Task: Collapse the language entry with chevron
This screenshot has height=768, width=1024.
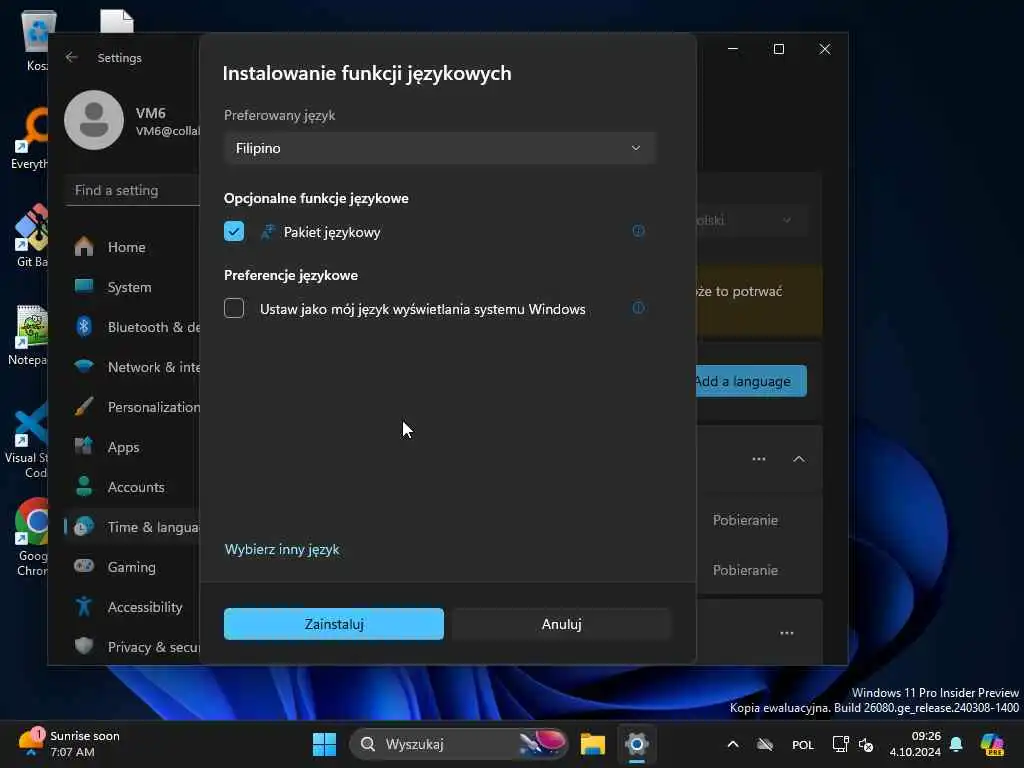Action: point(798,458)
